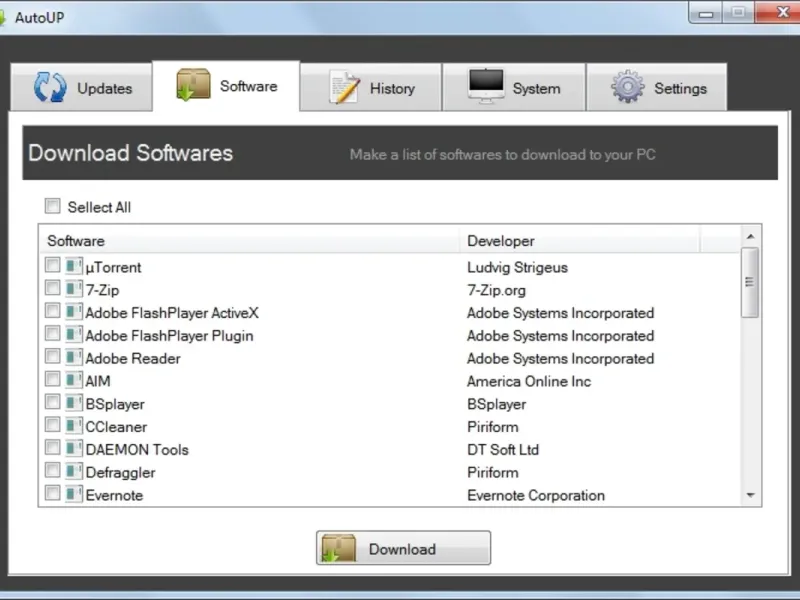Image resolution: width=800 pixels, height=600 pixels.
Task: Click the 'Ludvig Strigeus' developer cell
Action: click(517, 267)
